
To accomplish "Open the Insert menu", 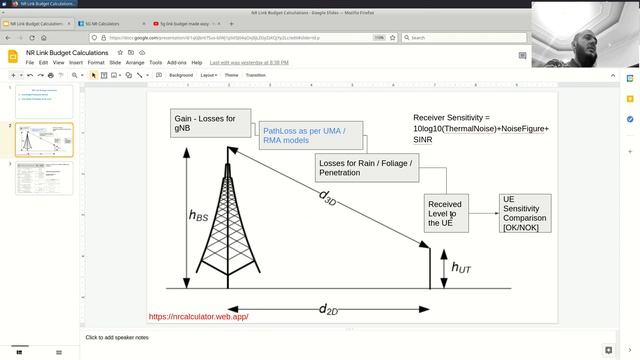I will click(x=76, y=62).
